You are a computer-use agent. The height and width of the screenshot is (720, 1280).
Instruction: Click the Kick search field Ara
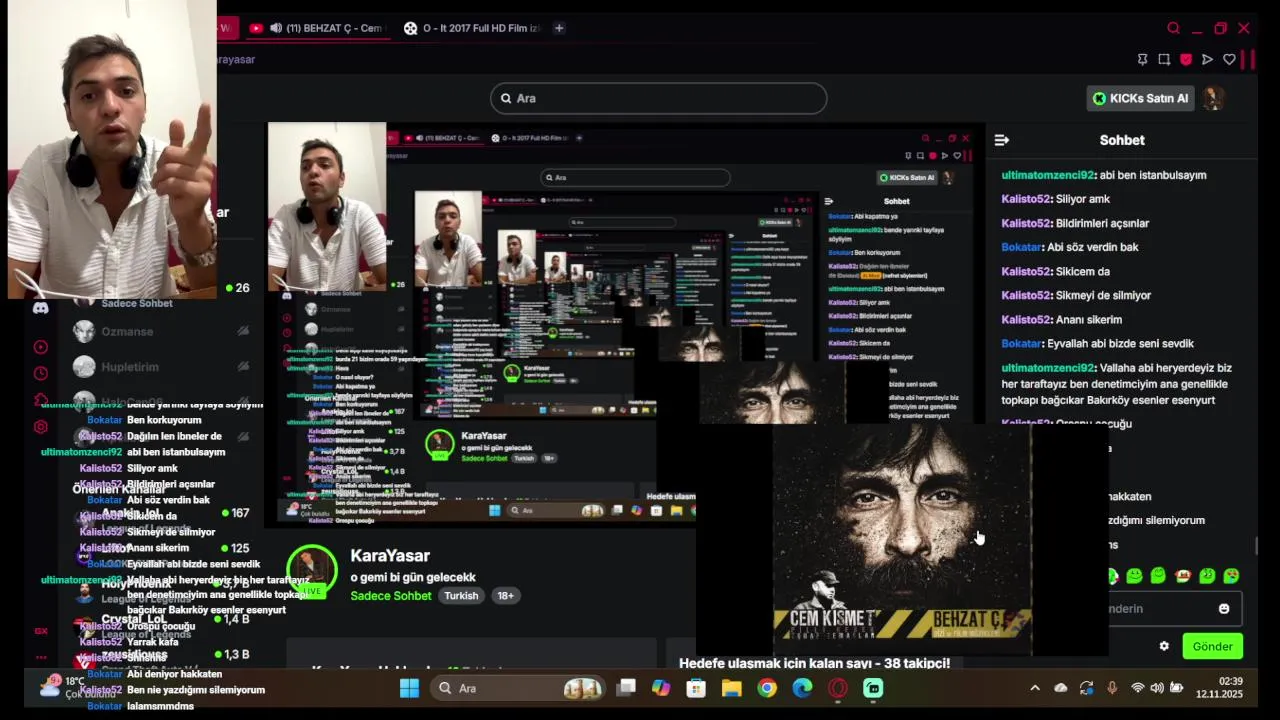pyautogui.click(x=659, y=98)
